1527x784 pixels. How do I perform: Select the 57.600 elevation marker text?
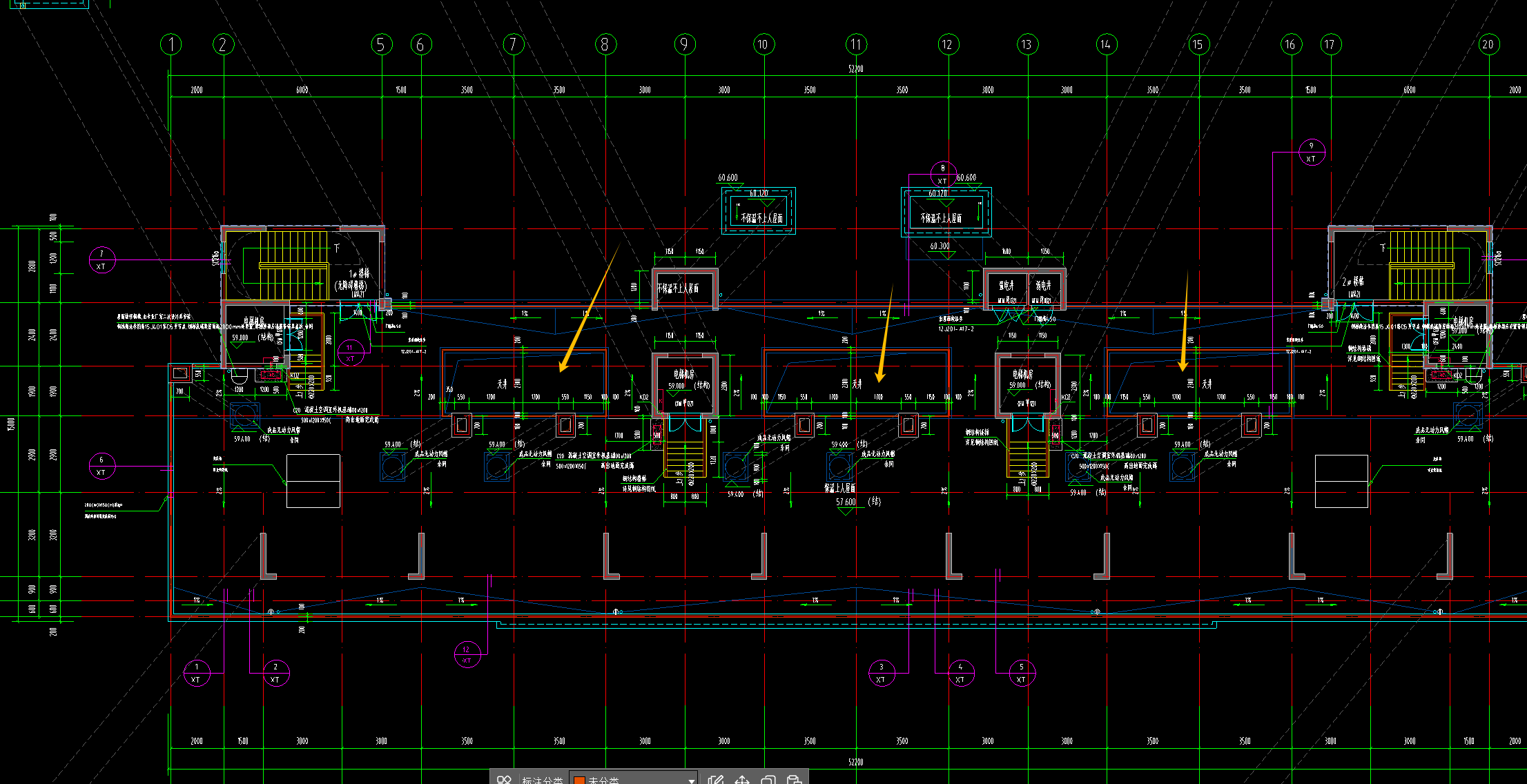[846, 502]
